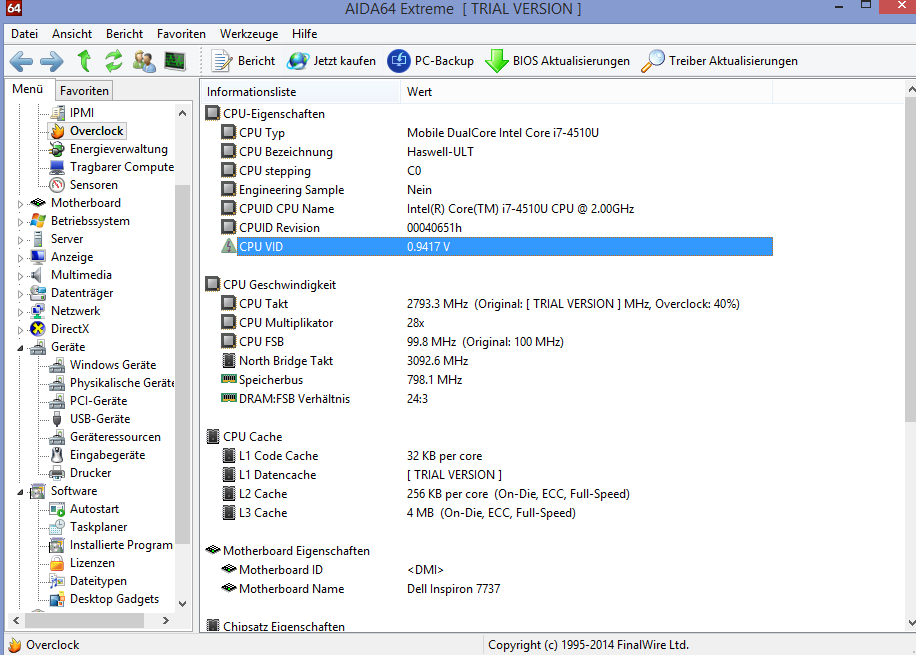Expand the Motherboard node
916x655 pixels.
click(20, 204)
